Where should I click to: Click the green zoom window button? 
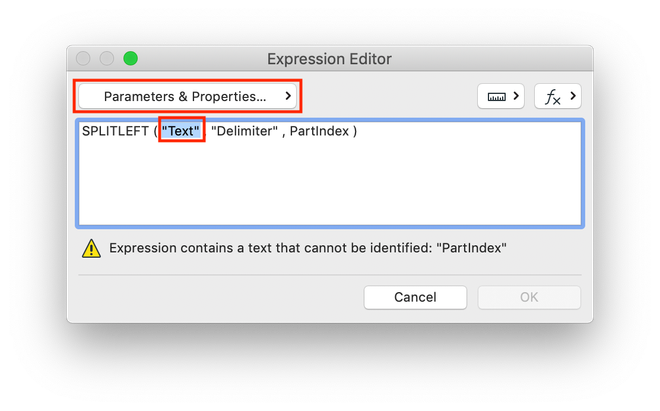[131, 59]
